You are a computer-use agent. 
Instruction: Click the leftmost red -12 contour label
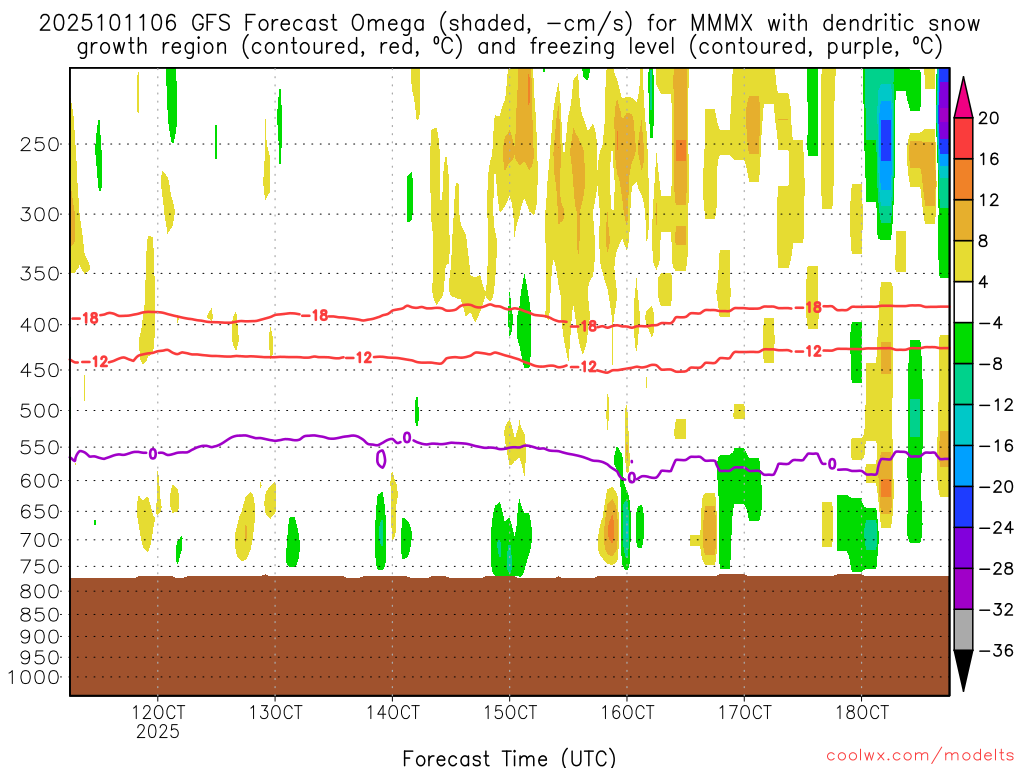pos(95,361)
